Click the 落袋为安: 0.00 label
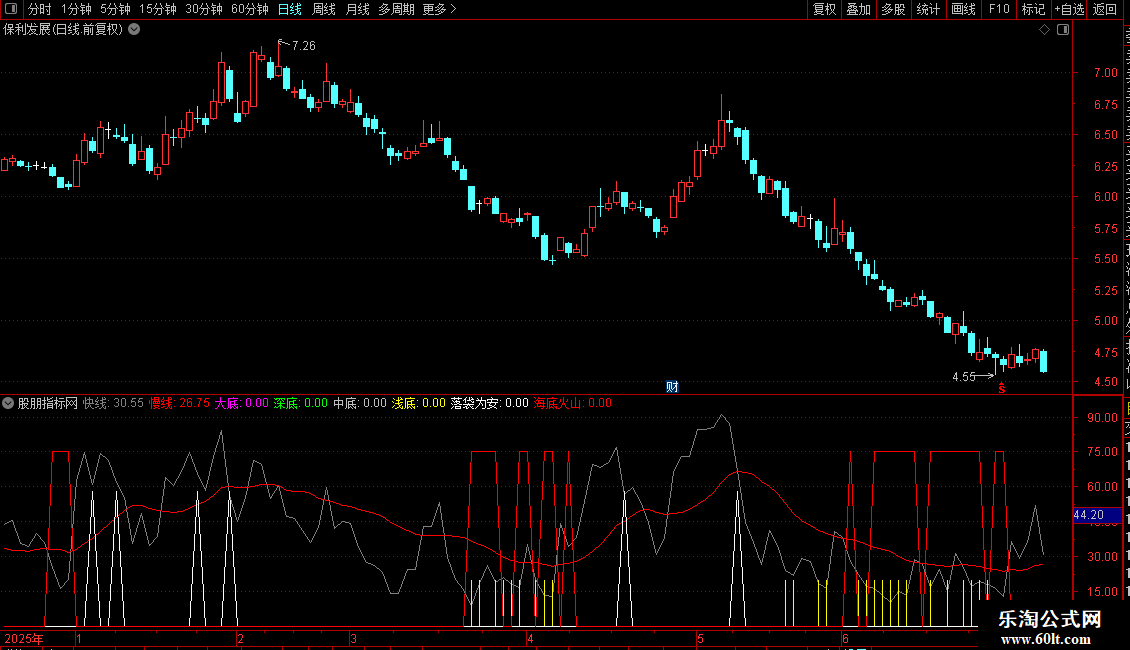The width and height of the screenshot is (1130, 650). (489, 403)
